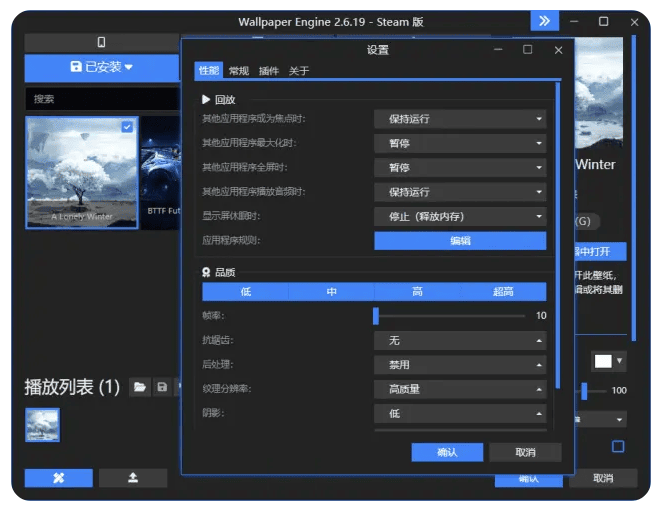Click the wrench tools button at bottom left
The image size is (665, 510).
pos(59,478)
